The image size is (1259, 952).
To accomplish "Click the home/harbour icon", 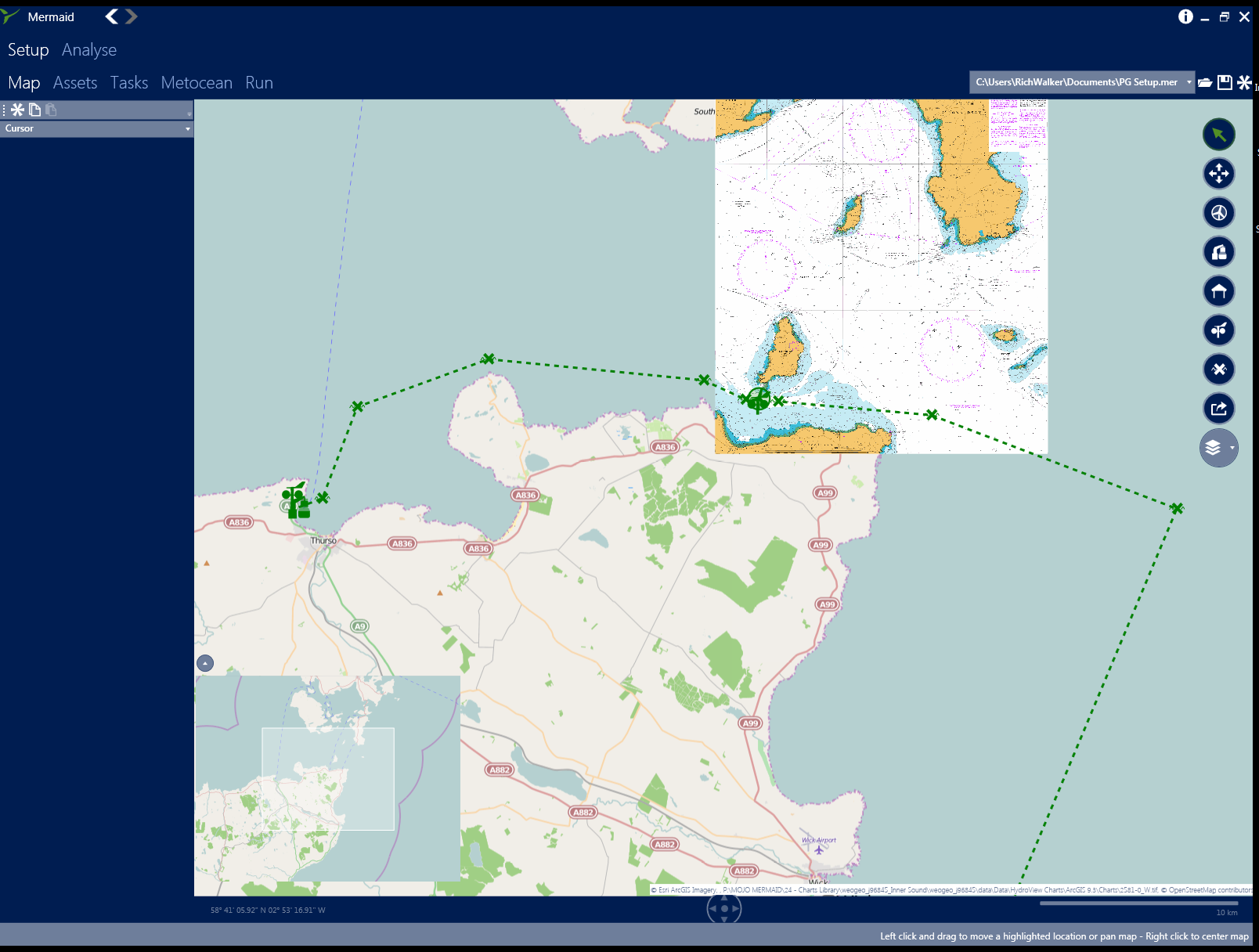I will pos(1218,290).
